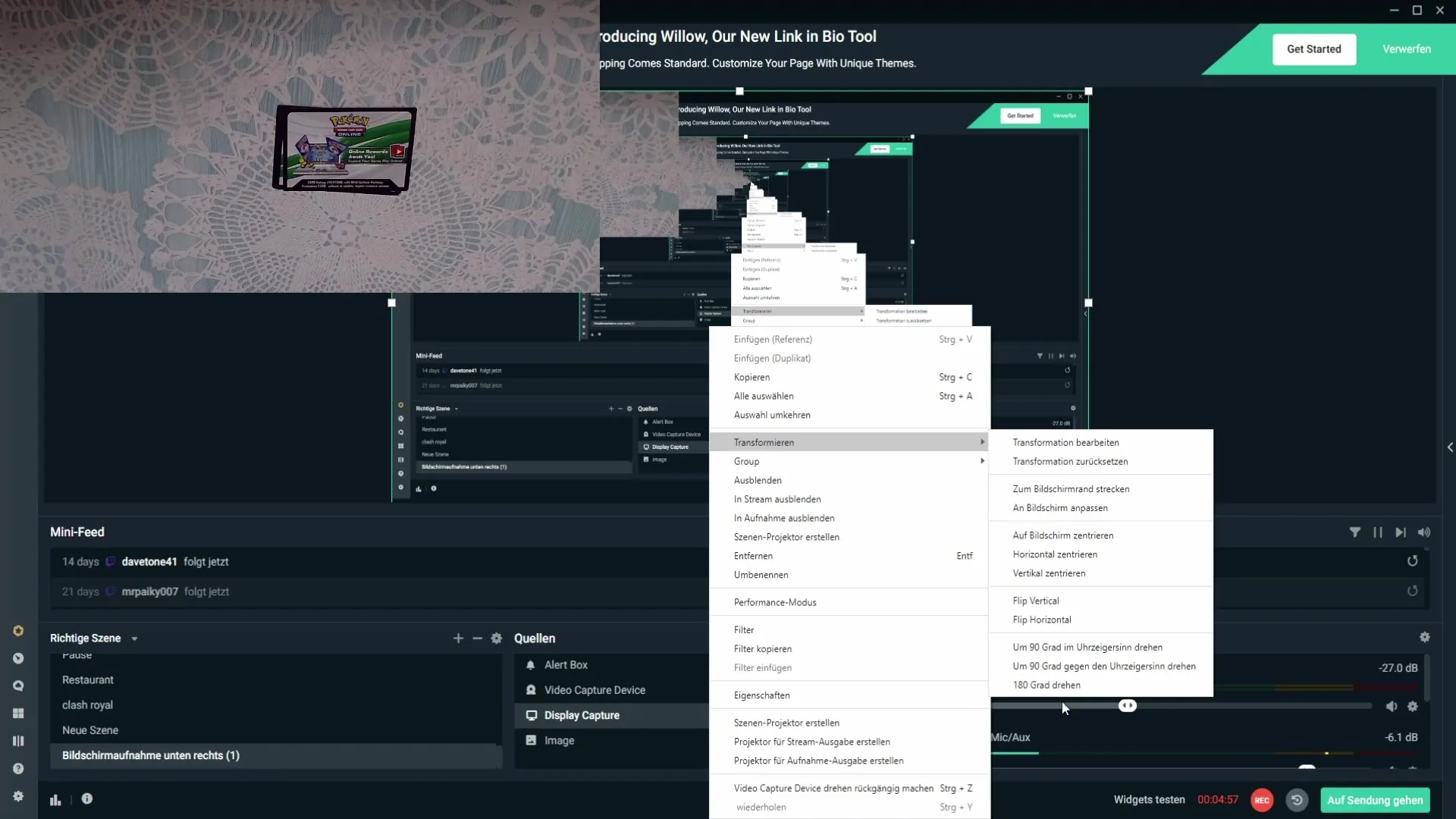The width and height of the screenshot is (1456, 819).
Task: Click the Flip Horizontal transform option
Action: click(1042, 619)
